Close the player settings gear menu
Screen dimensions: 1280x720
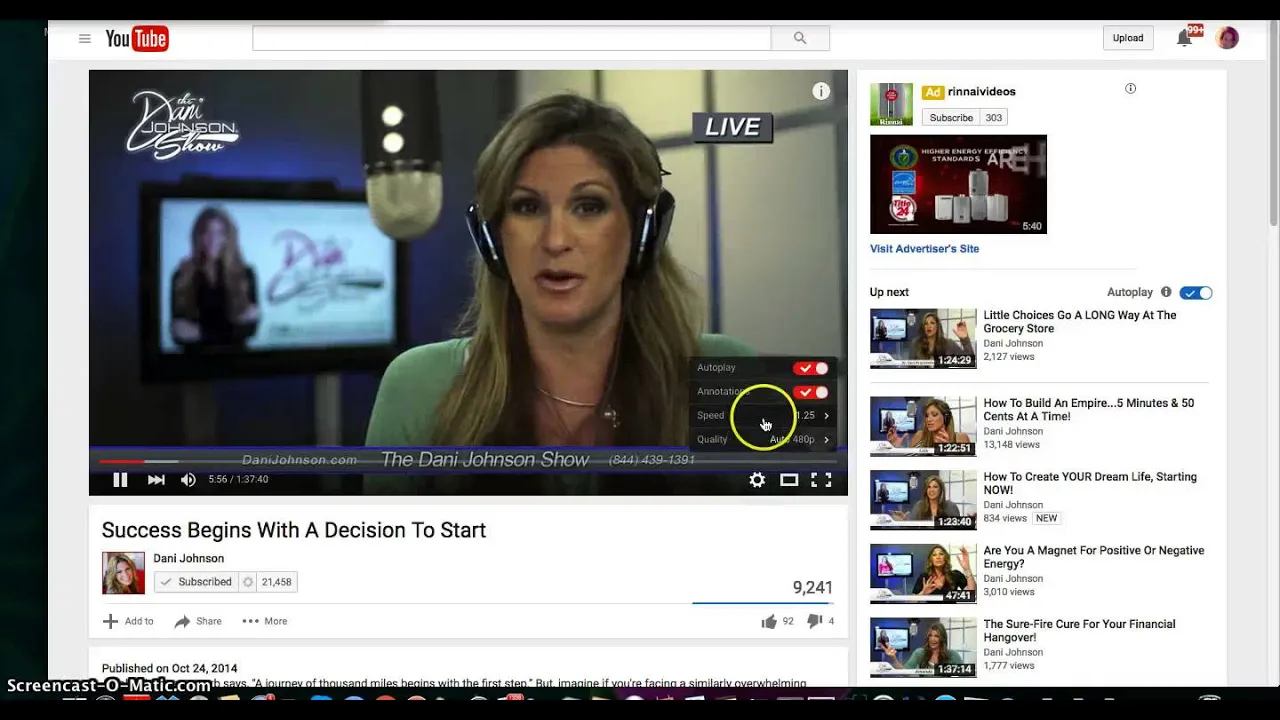pyautogui.click(x=757, y=480)
